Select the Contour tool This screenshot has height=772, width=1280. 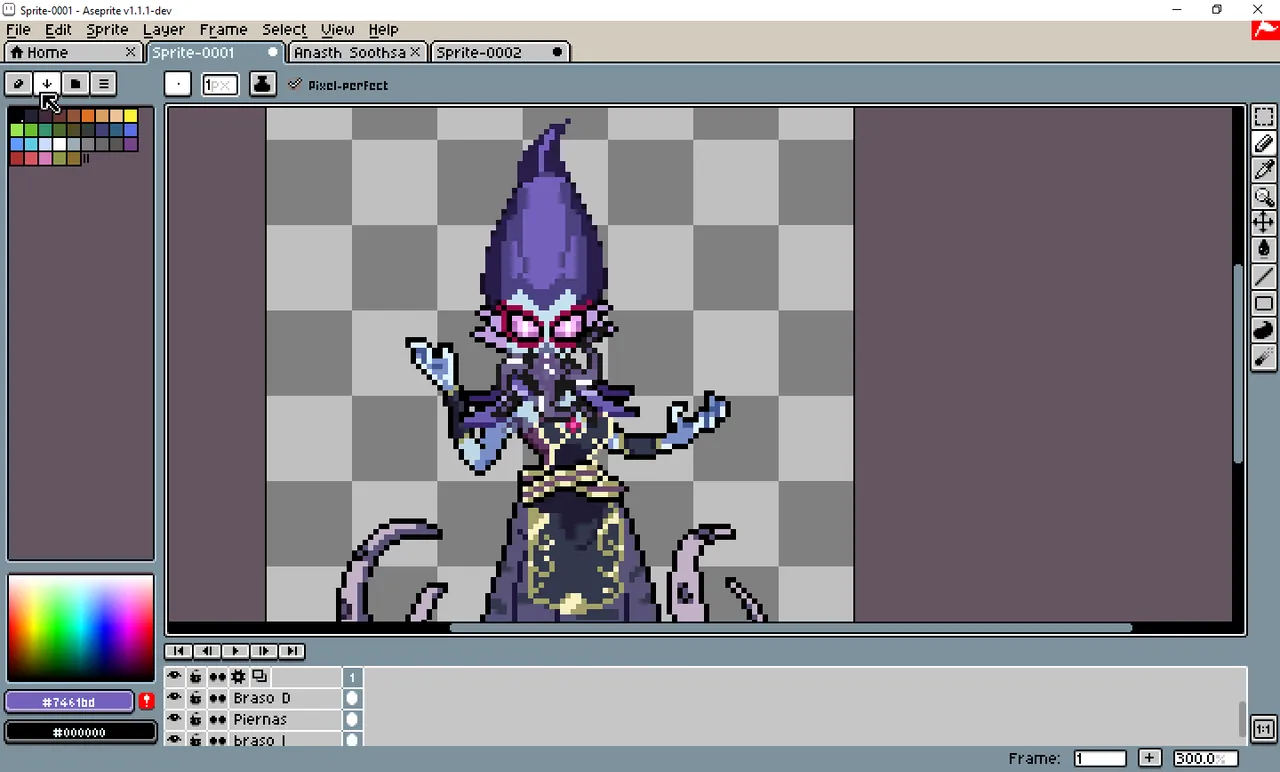(x=1264, y=330)
